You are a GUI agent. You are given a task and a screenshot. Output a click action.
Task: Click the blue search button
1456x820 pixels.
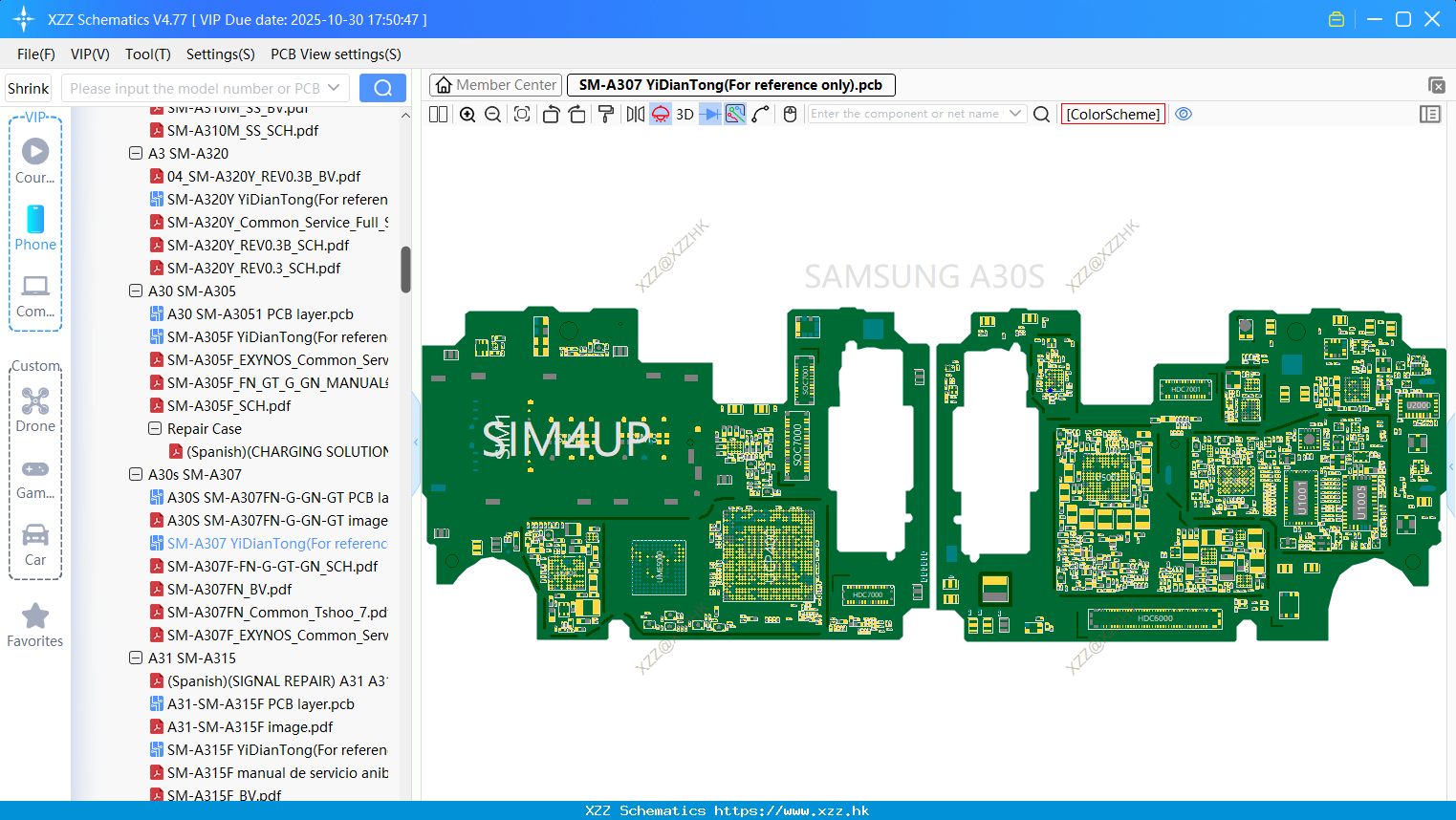coord(382,88)
